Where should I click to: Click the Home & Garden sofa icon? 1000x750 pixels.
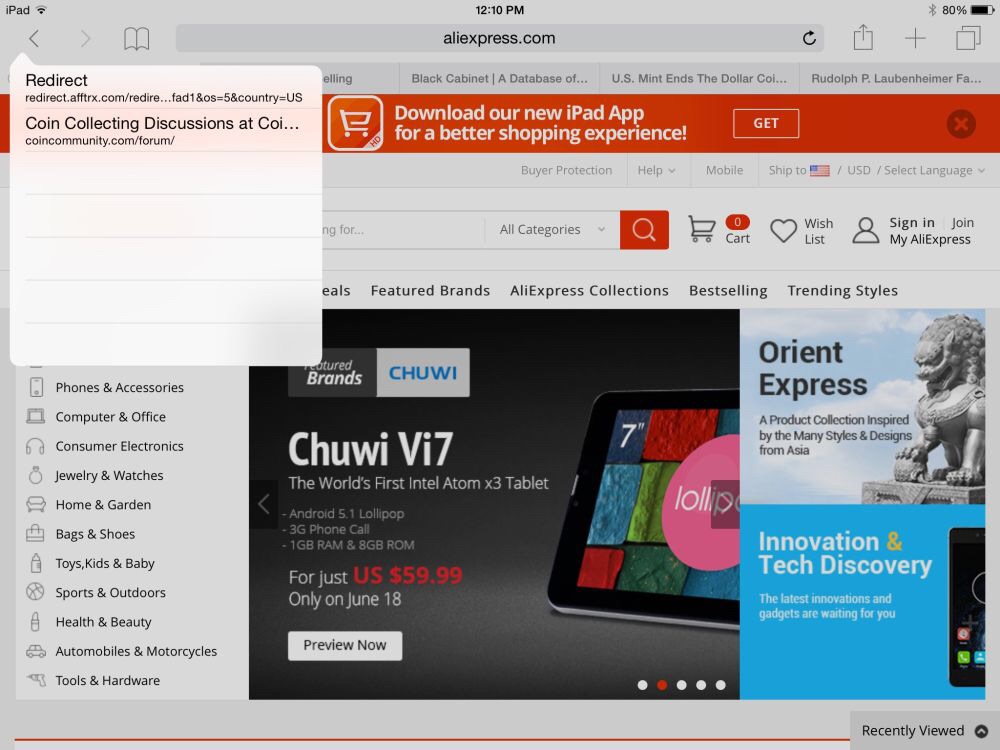click(36, 504)
